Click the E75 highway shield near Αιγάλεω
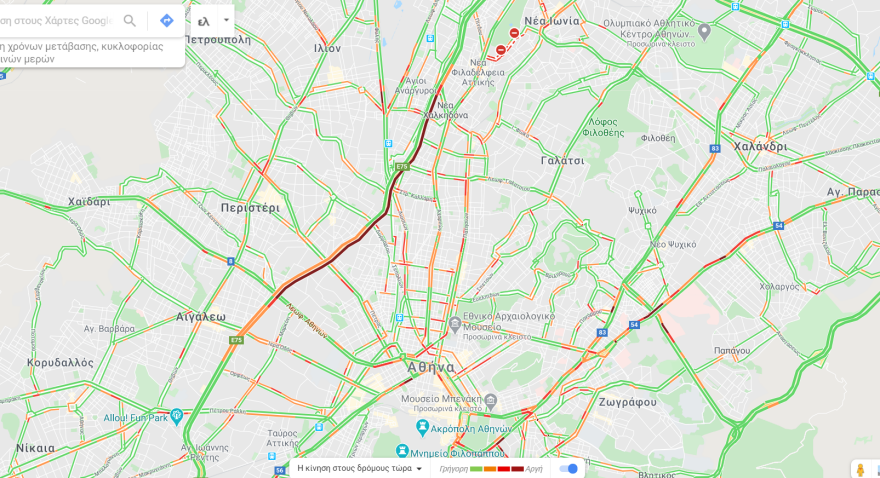880x478 pixels. (x=236, y=340)
